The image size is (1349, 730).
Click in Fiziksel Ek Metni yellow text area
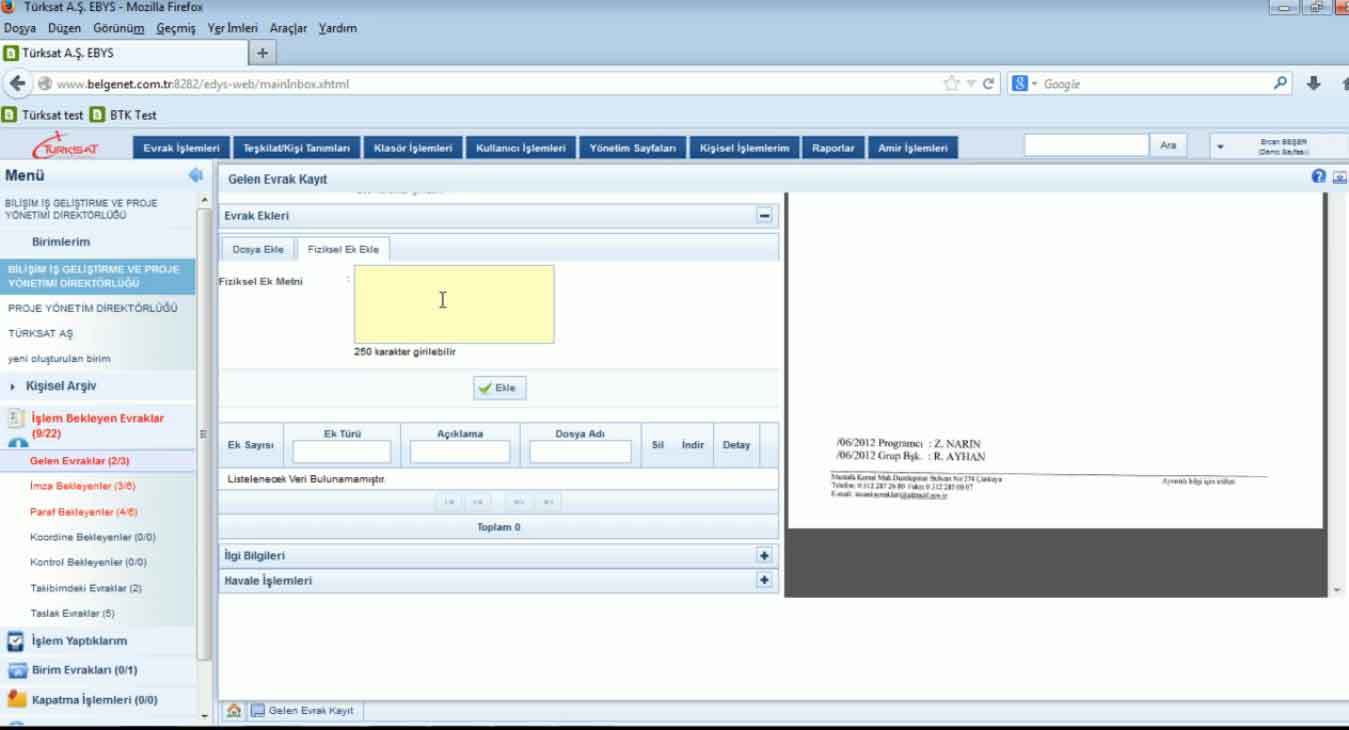click(x=454, y=304)
